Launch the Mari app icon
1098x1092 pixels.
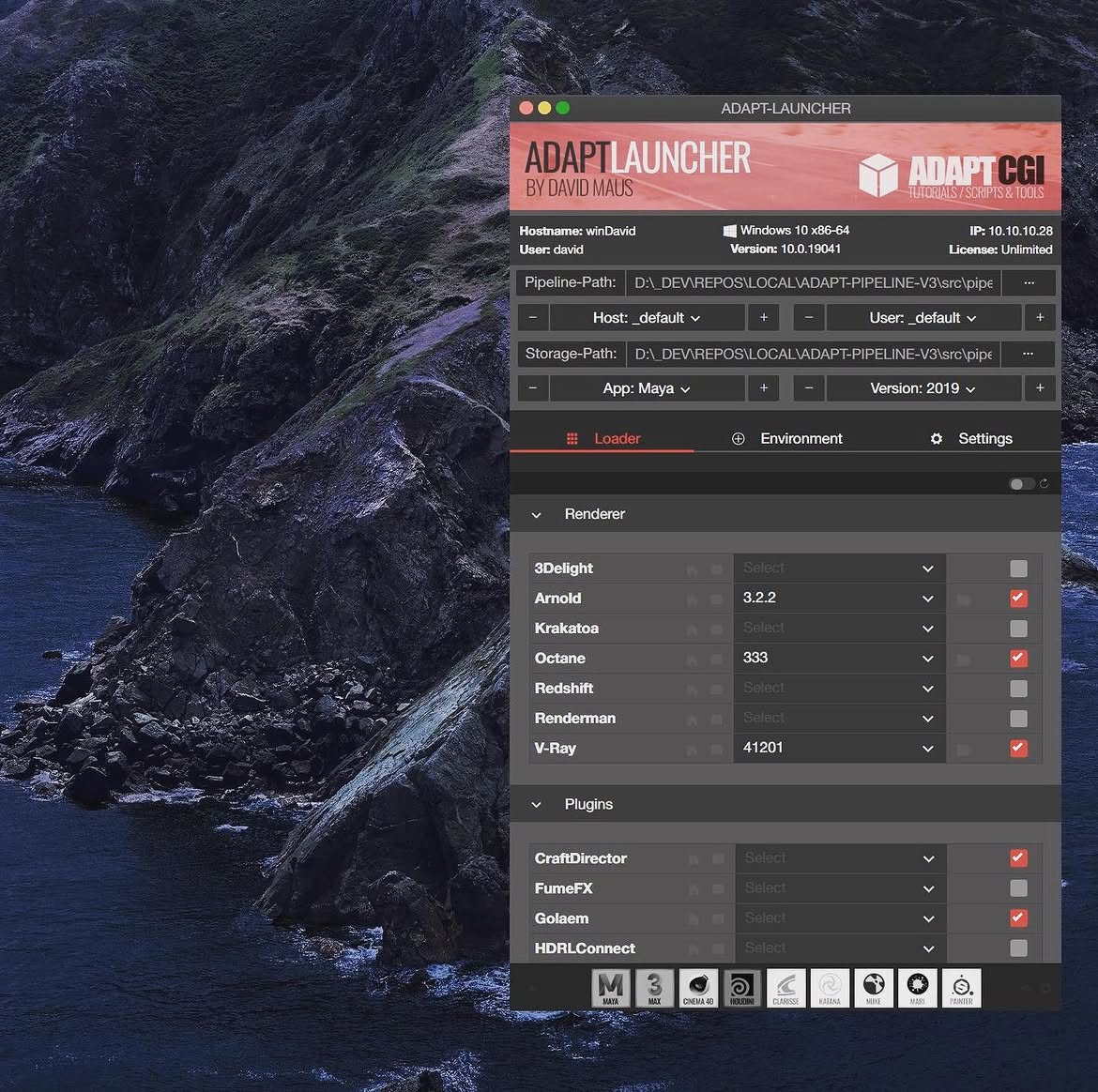point(917,988)
